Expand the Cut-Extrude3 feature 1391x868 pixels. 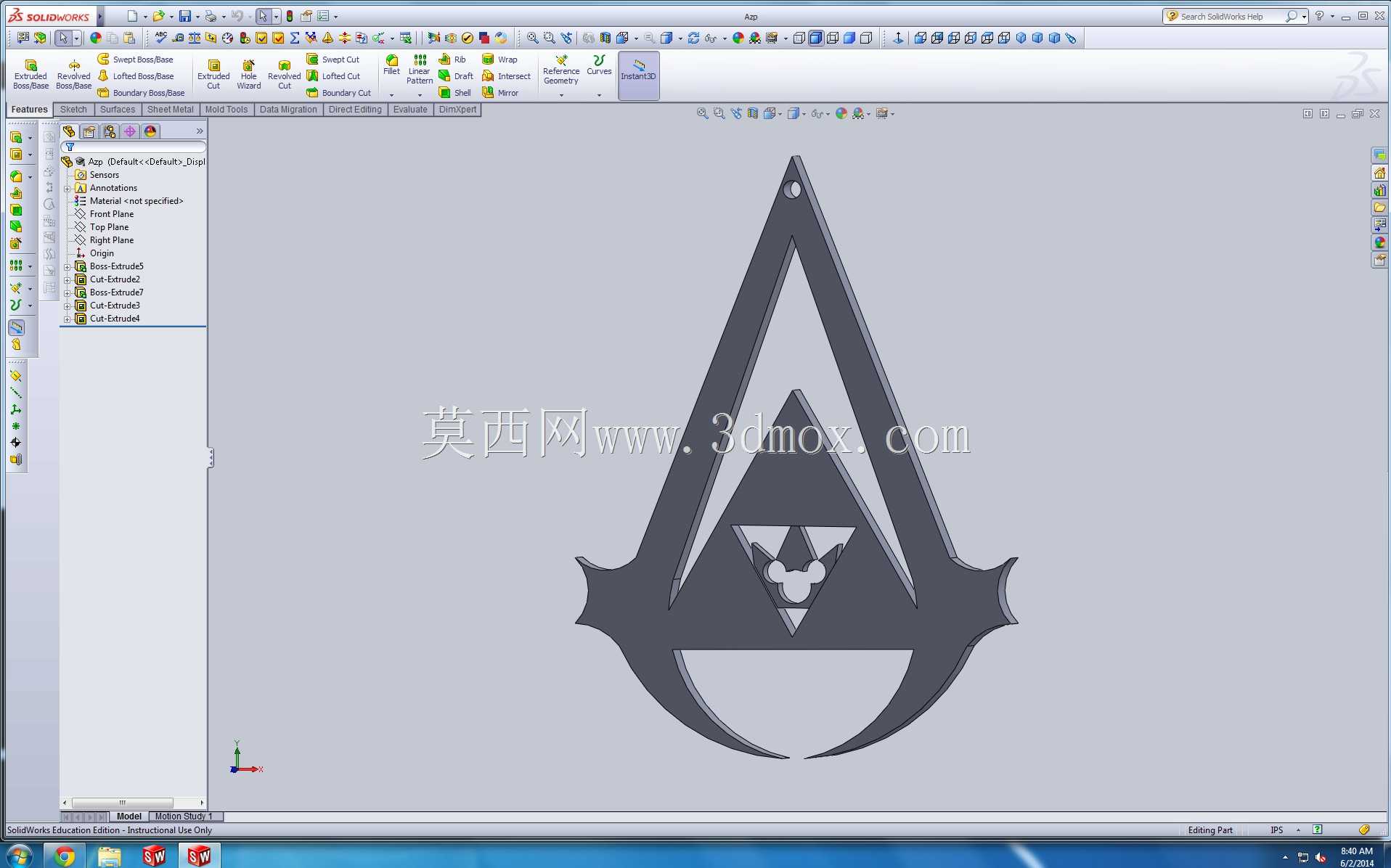pos(68,306)
